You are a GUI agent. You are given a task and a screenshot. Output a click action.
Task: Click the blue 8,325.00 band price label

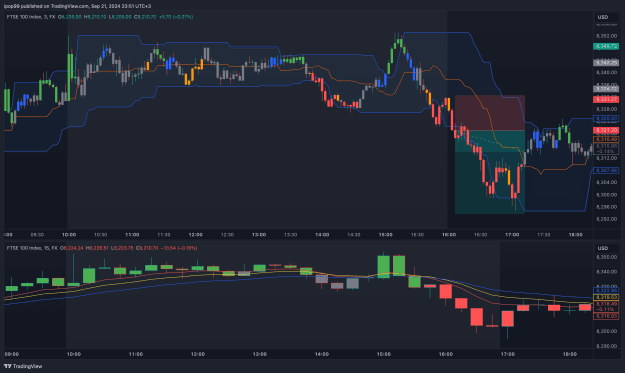(x=606, y=119)
